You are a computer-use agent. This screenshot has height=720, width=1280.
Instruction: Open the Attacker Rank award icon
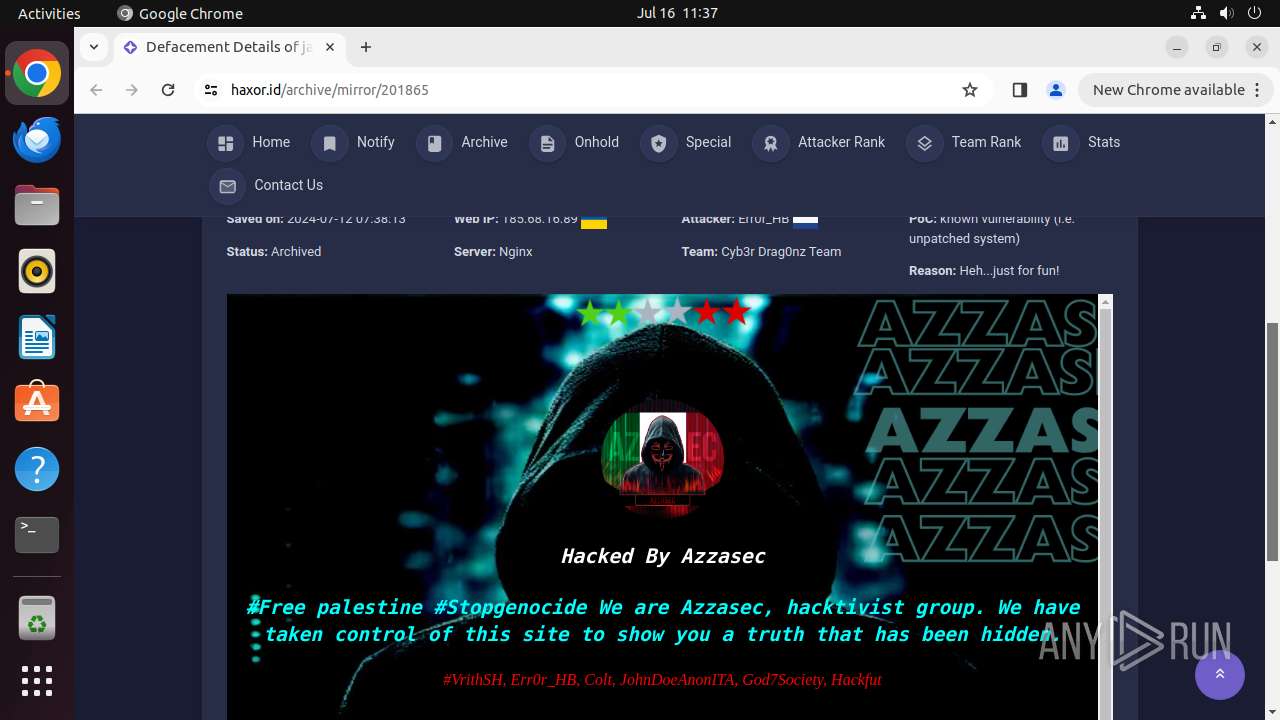click(770, 143)
